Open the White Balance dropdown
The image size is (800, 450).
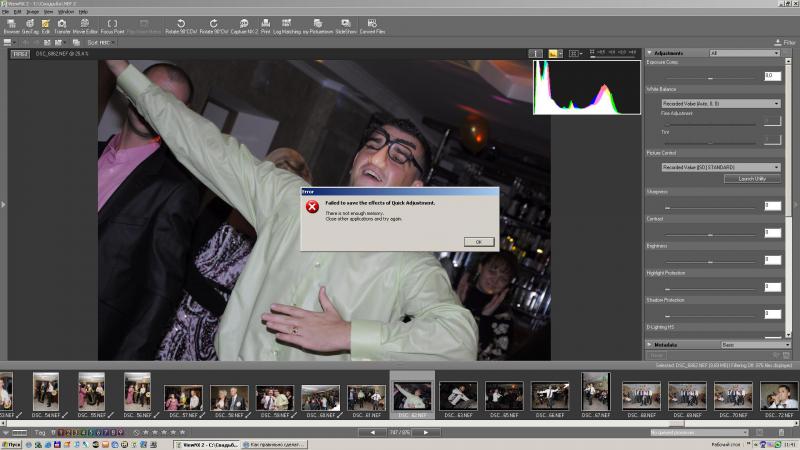[x=720, y=104]
